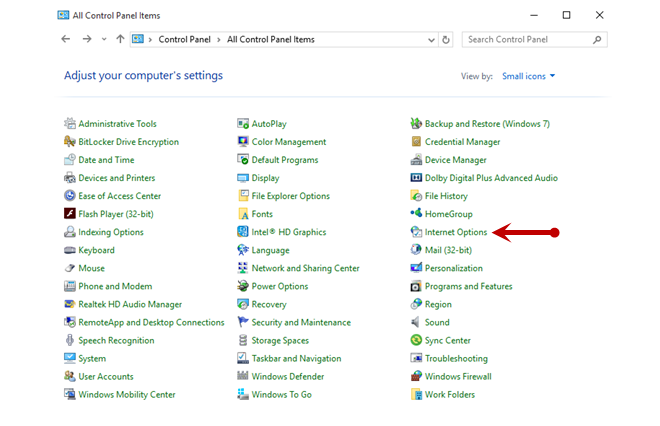The height and width of the screenshot is (426, 660).
Task: Open Taskbar and Navigation link
Action: tap(296, 359)
